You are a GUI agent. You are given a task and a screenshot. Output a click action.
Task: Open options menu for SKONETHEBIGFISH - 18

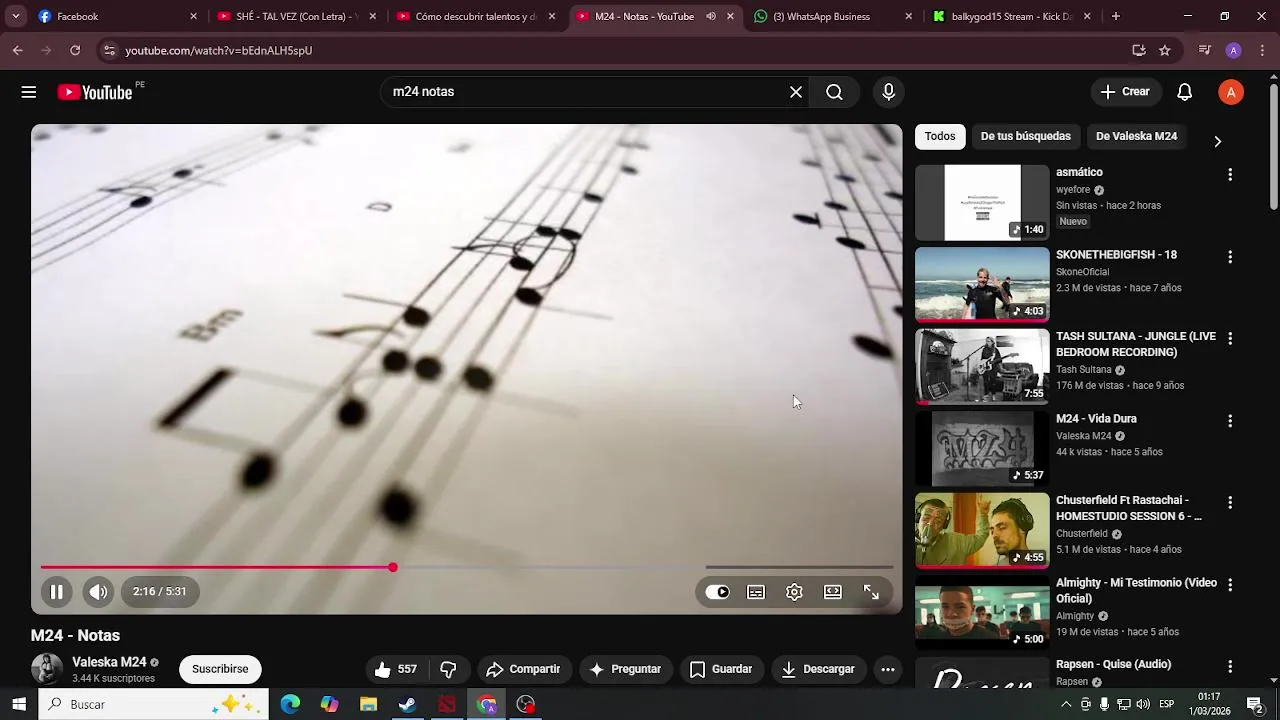(1230, 257)
